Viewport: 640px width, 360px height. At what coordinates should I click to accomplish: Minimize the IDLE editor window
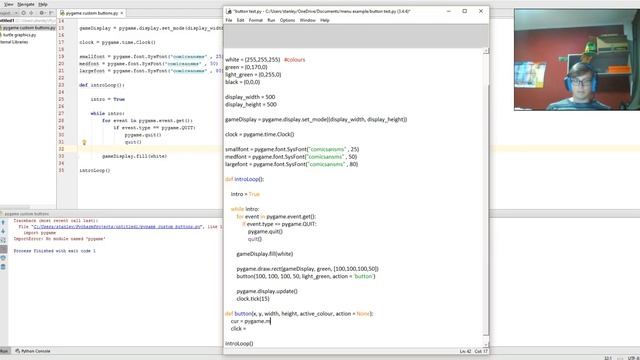(x=449, y=11)
